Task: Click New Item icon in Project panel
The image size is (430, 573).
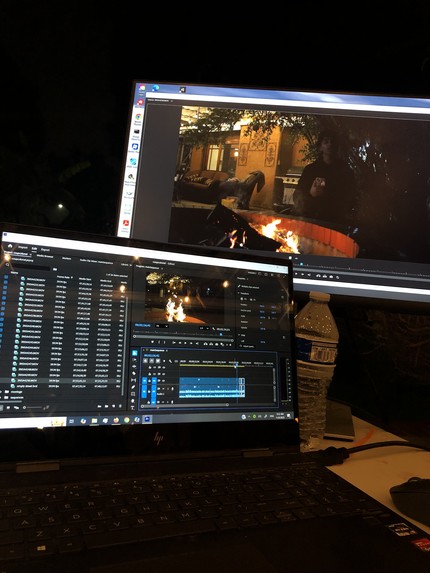Action: 113,406
